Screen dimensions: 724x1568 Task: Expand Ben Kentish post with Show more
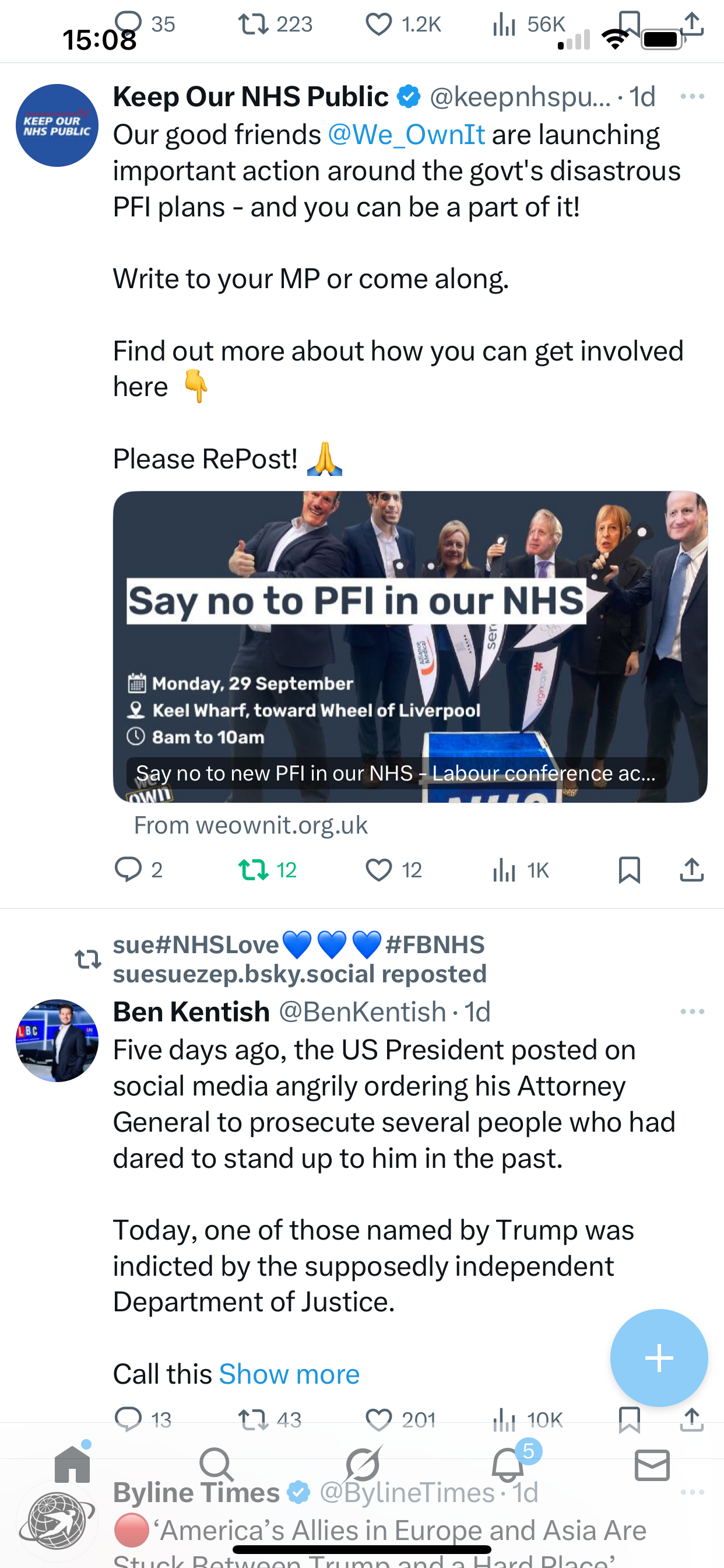[289, 1374]
